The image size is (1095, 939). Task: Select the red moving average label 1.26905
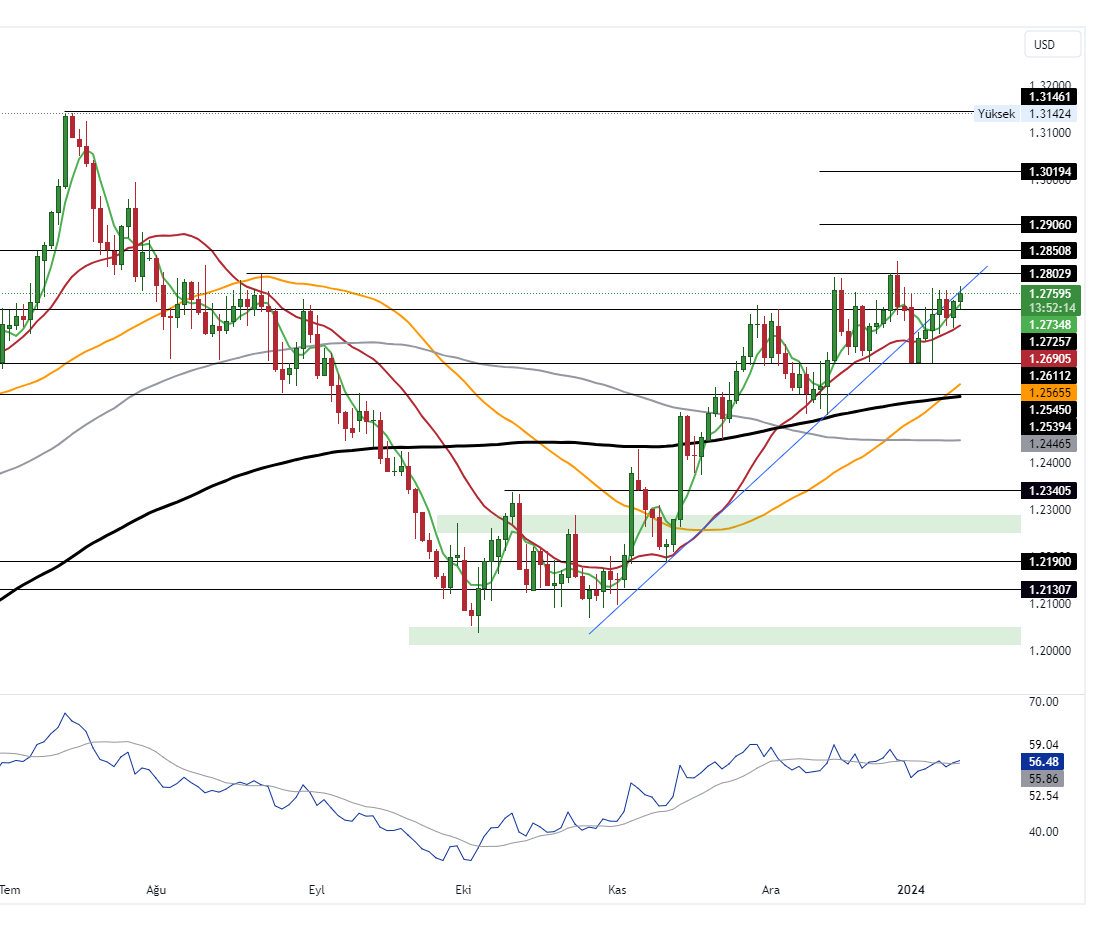click(1047, 358)
